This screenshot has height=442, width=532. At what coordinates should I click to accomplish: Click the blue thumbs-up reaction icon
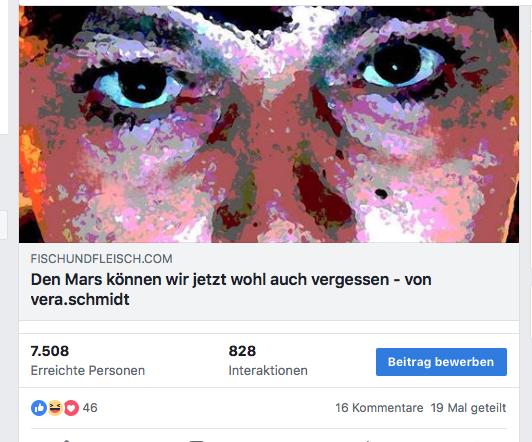point(39,408)
